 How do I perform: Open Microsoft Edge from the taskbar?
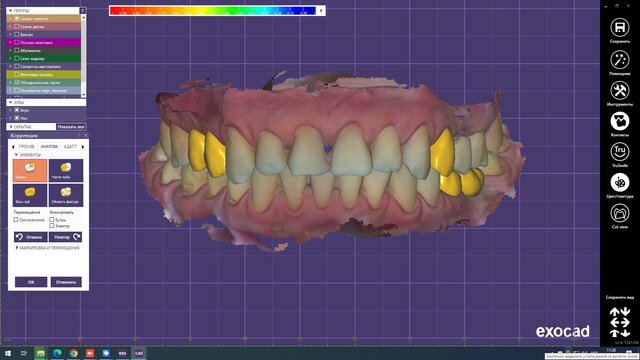[57, 353]
